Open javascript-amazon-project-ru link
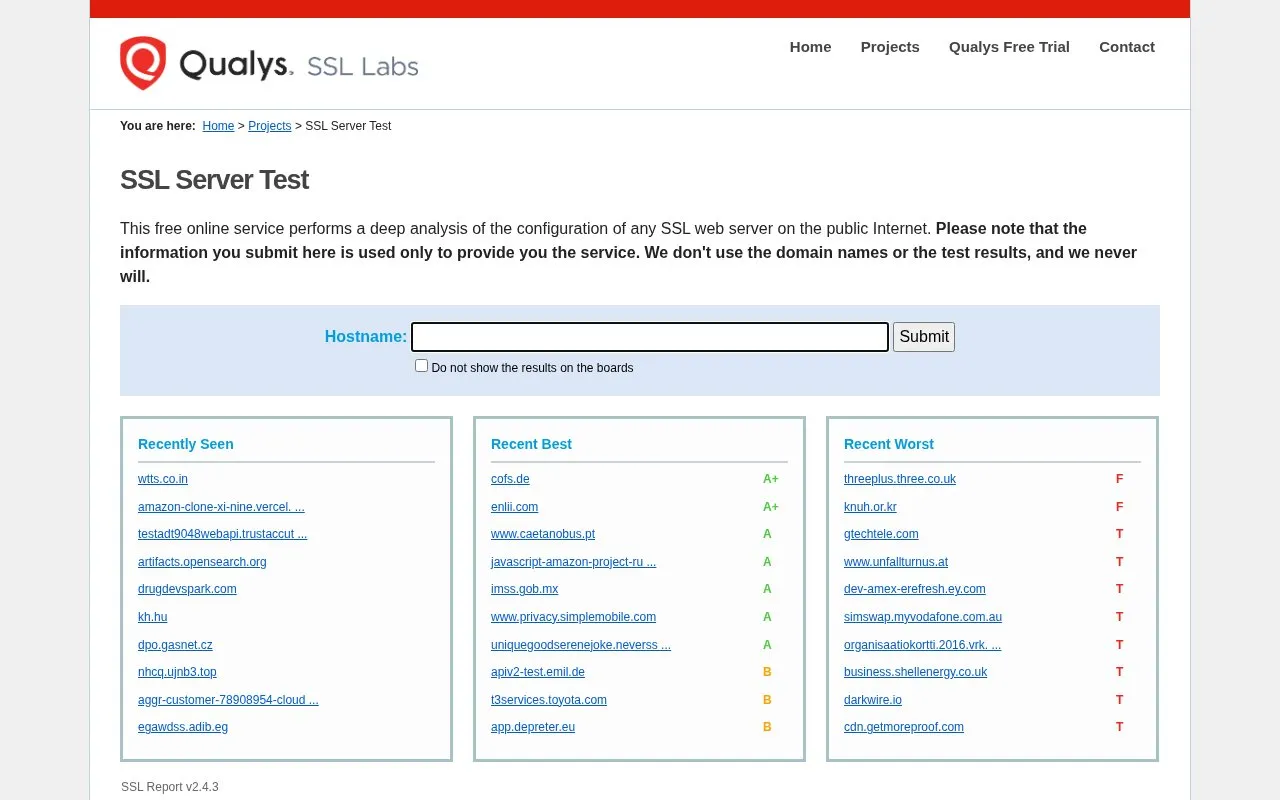The width and height of the screenshot is (1280, 800). (573, 562)
